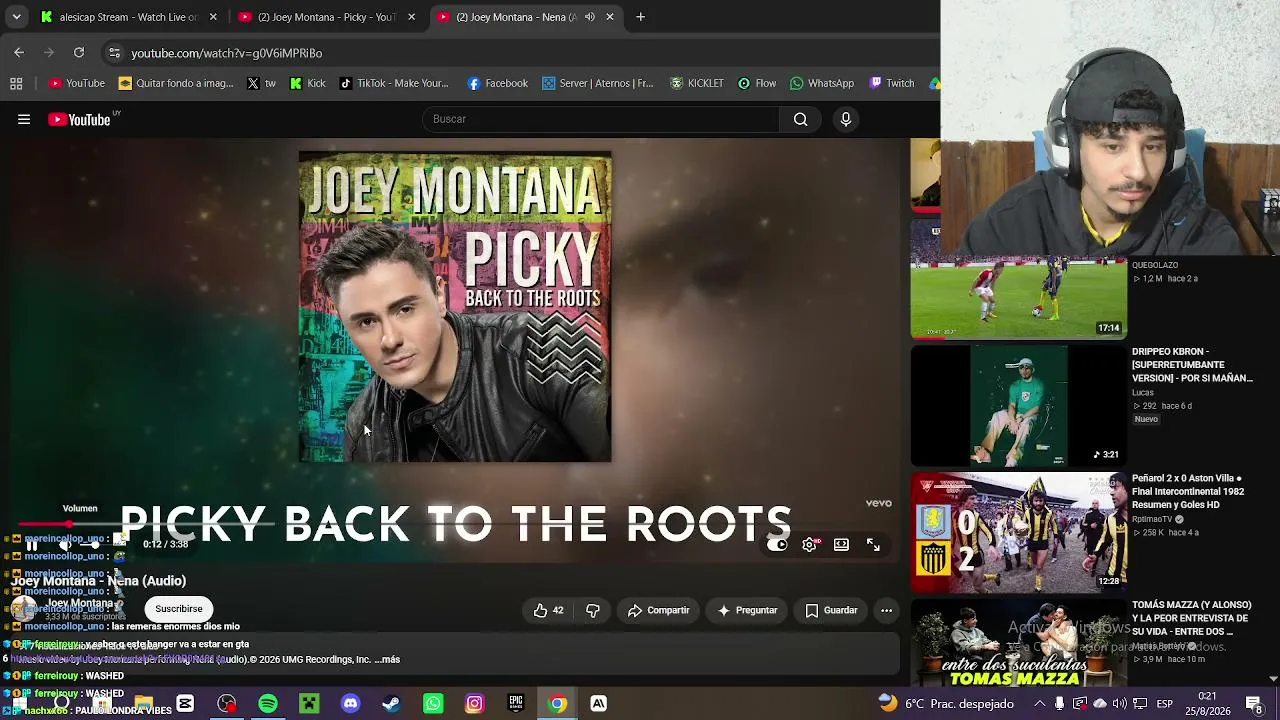The width and height of the screenshot is (1280, 720).
Task: Open the DRIPPEO KBRON video title
Action: tap(1192, 365)
